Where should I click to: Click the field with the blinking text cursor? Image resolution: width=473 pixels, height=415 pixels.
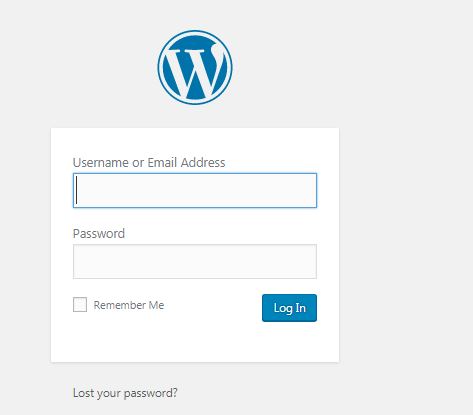[195, 190]
